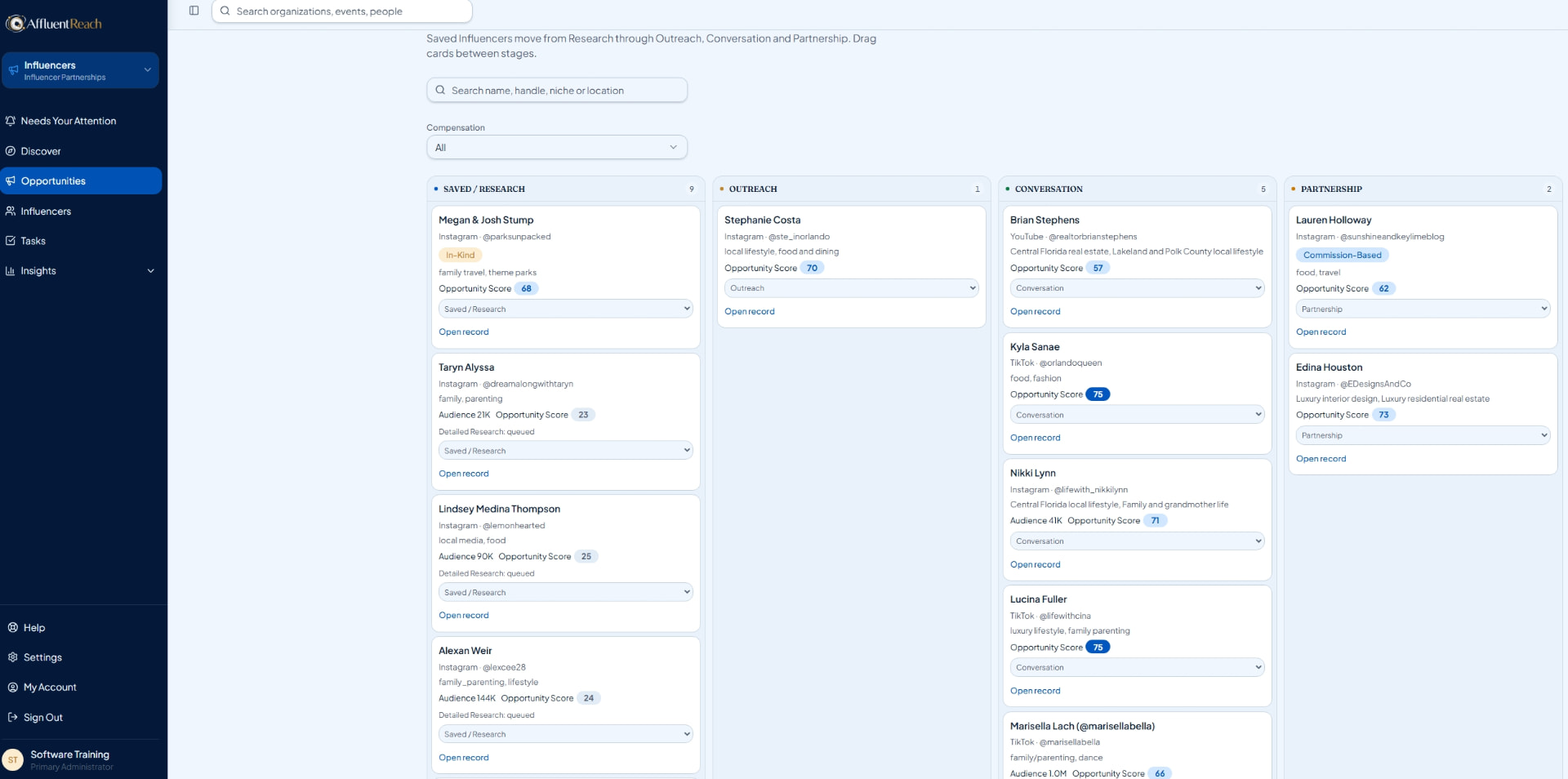Click the magnifier icon in global search
Screen dimensions: 1568x779
[x=225, y=11]
